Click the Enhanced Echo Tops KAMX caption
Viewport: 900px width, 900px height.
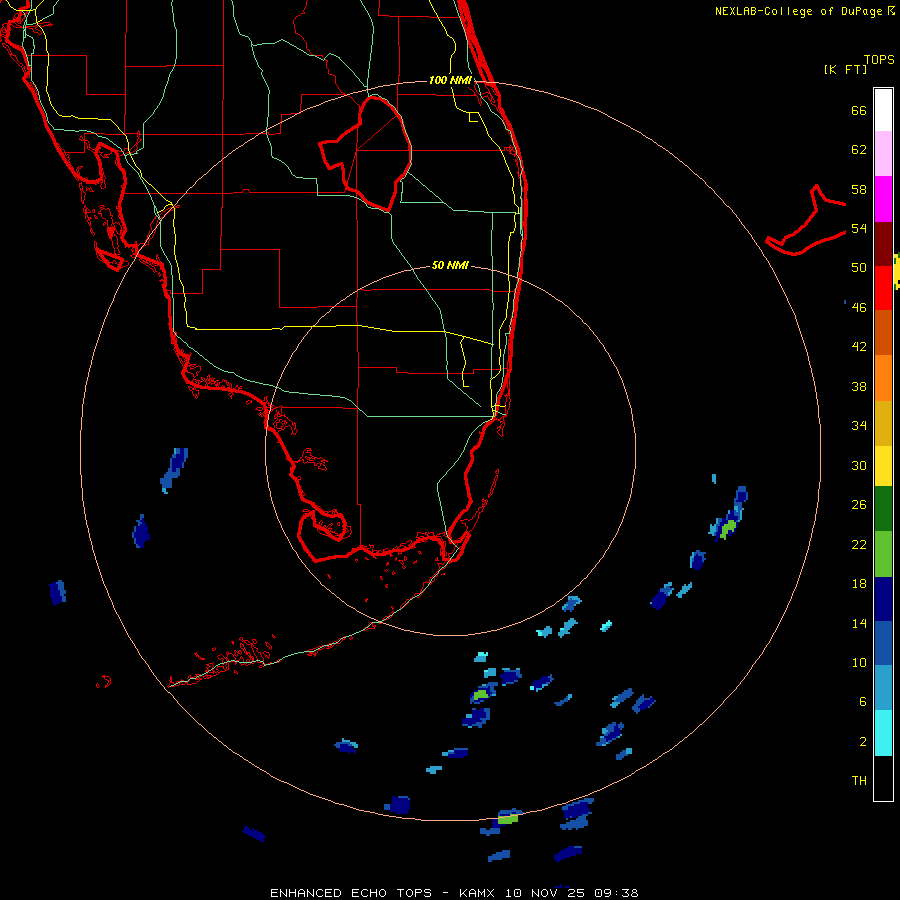pyautogui.click(x=454, y=893)
